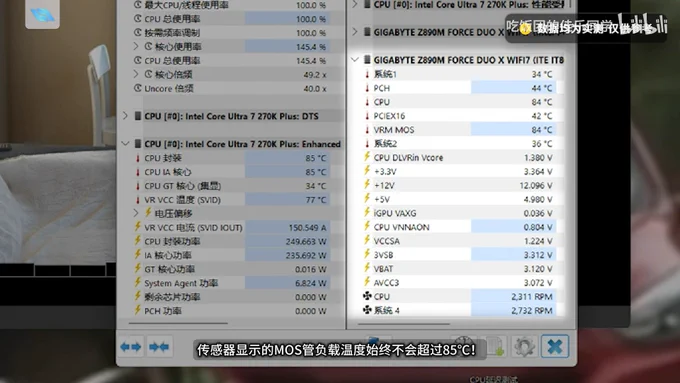Screen dimensions: 680x383
Task: Click the left panel horizontal scrollbar
Action: 178,323
